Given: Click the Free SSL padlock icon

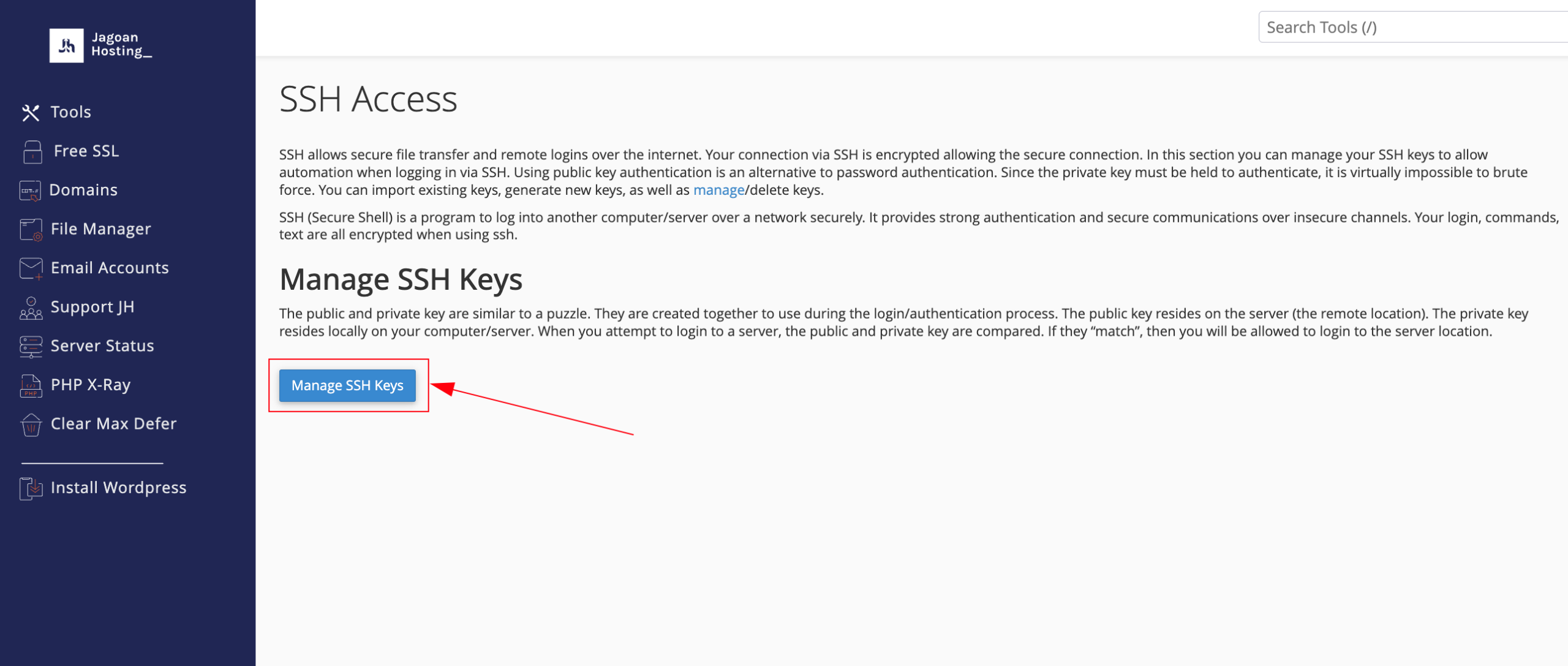Looking at the screenshot, I should pos(32,151).
